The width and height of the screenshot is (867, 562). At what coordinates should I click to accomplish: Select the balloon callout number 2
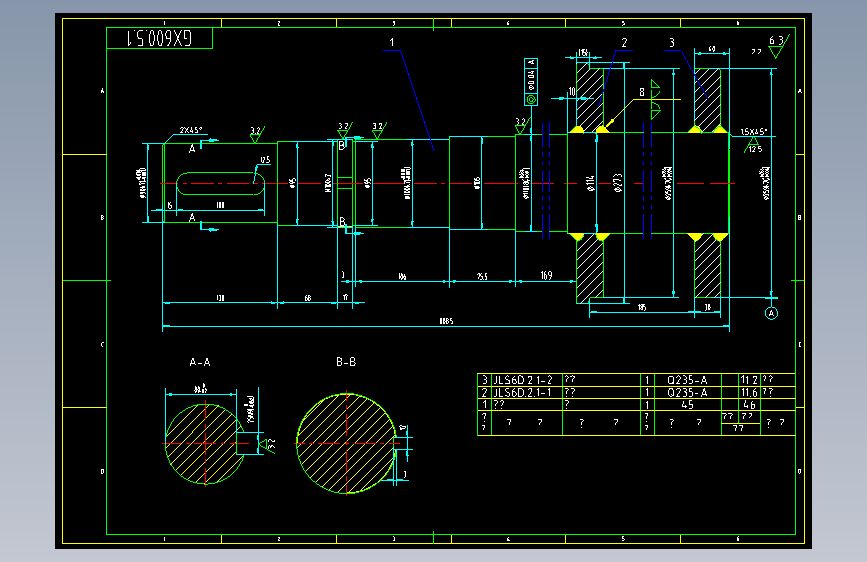624,43
